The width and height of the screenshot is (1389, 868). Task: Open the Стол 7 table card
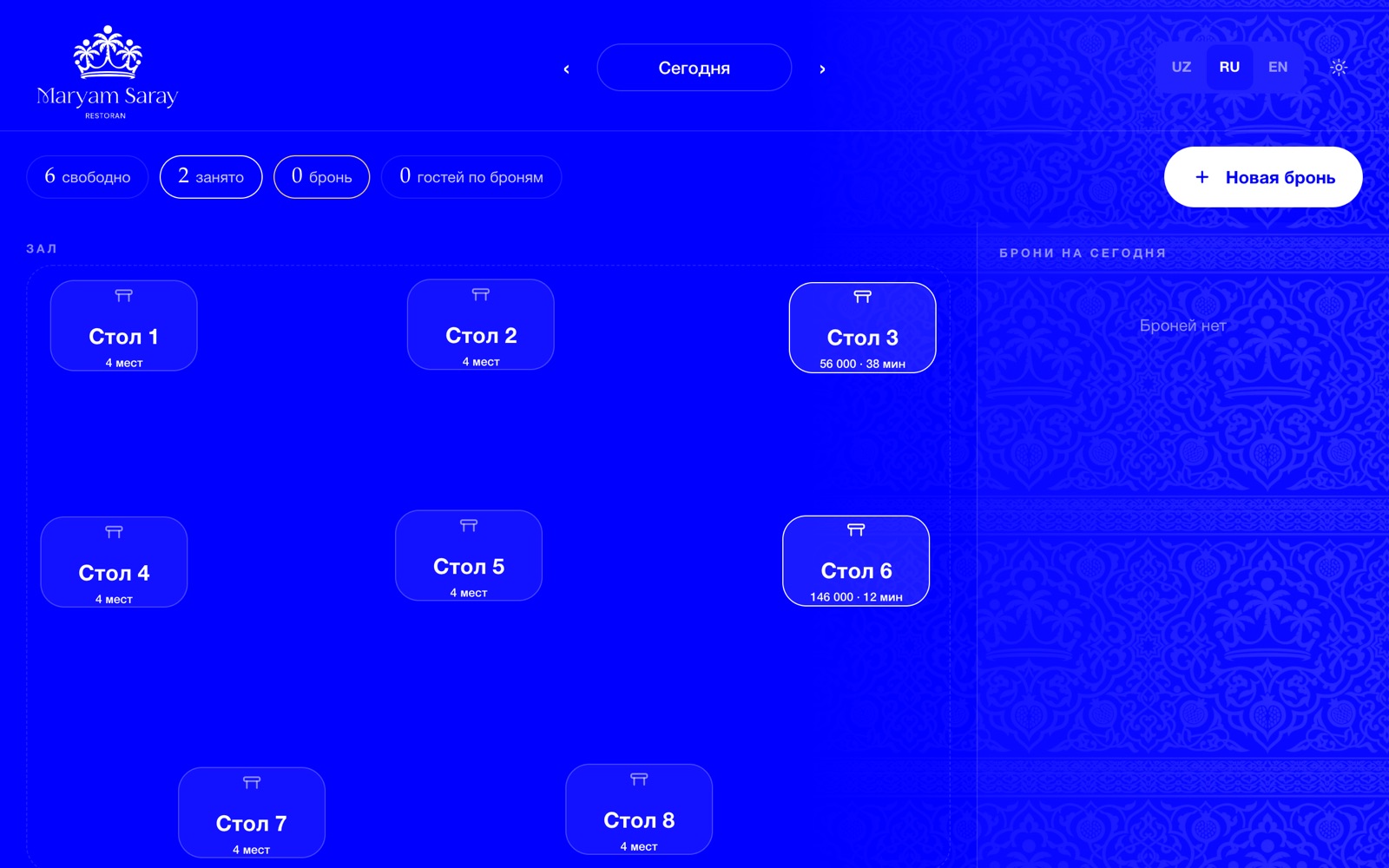[x=252, y=812]
